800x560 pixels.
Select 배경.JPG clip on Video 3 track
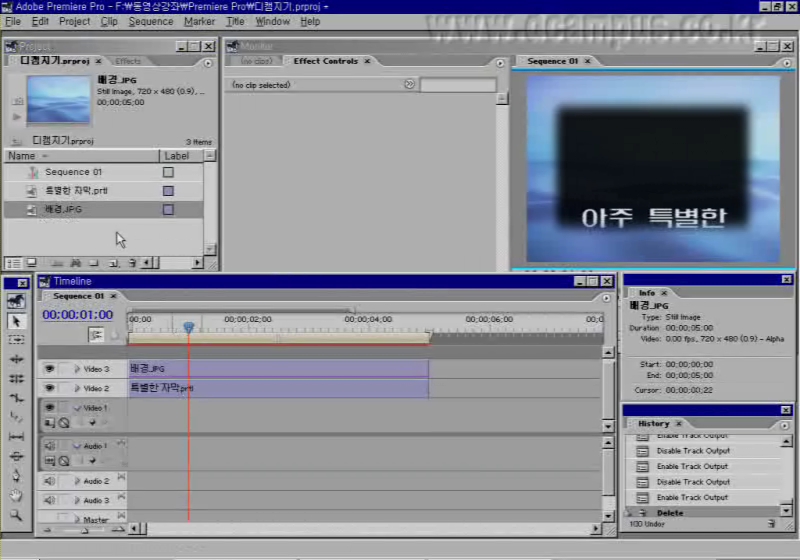(x=278, y=368)
